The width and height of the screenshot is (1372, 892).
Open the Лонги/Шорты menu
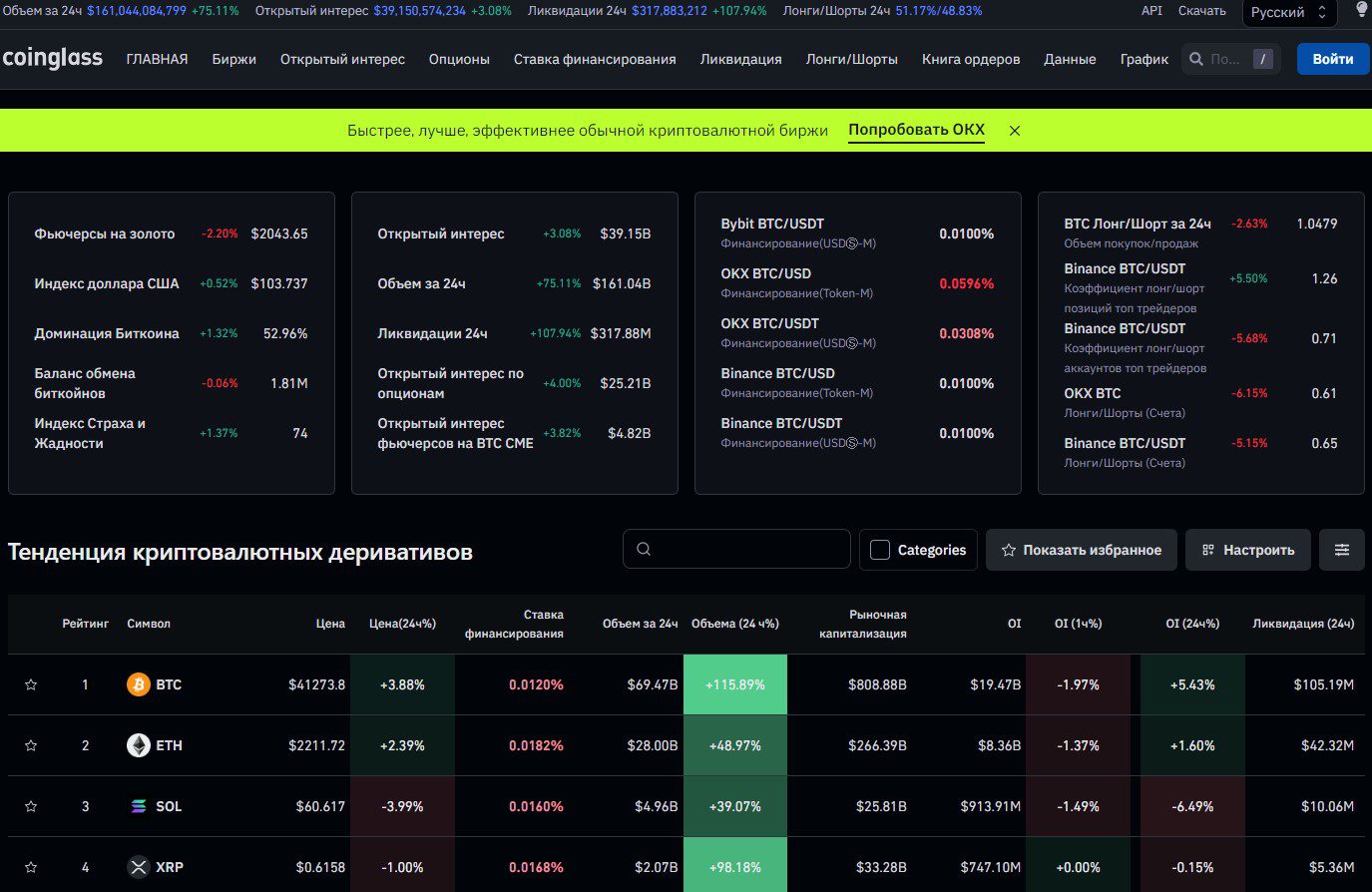pyautogui.click(x=851, y=59)
